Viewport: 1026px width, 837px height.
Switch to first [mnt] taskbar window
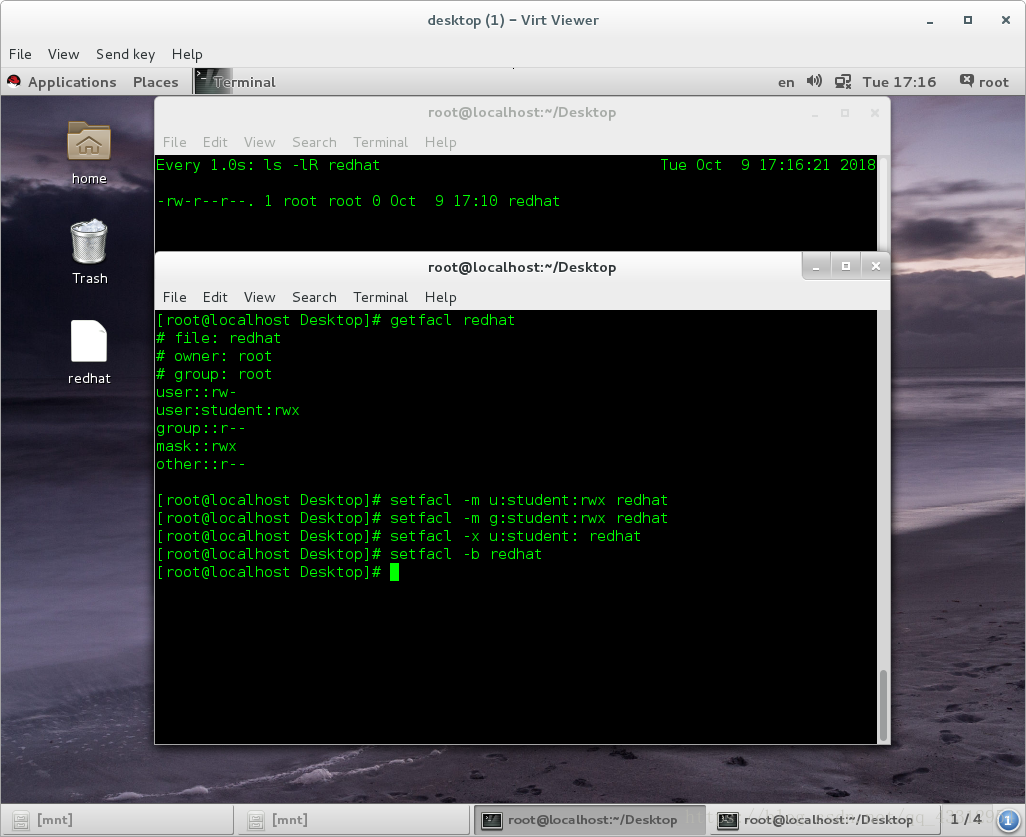[118, 819]
